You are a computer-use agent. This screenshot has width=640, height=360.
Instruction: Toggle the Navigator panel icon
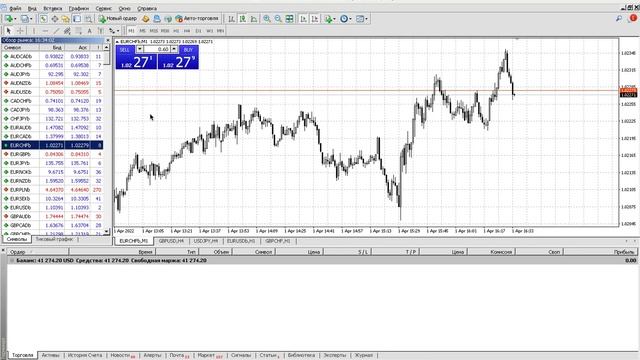tap(65, 19)
